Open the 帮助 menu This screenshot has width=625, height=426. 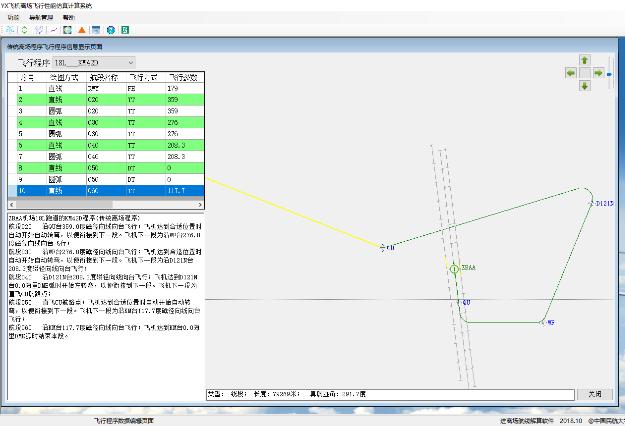(68, 17)
